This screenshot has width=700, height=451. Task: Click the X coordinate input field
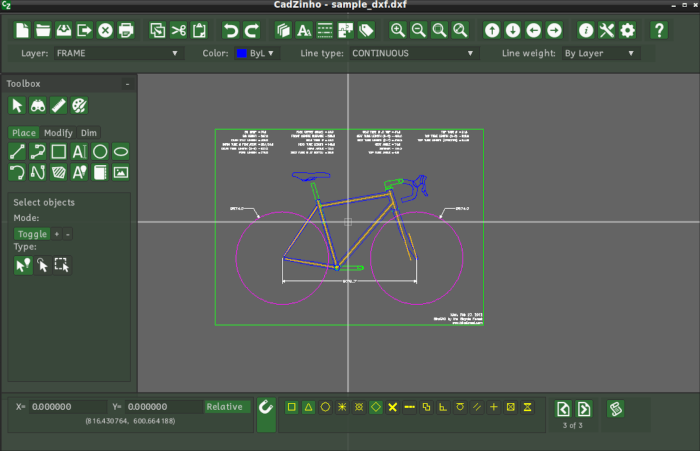pos(67,407)
